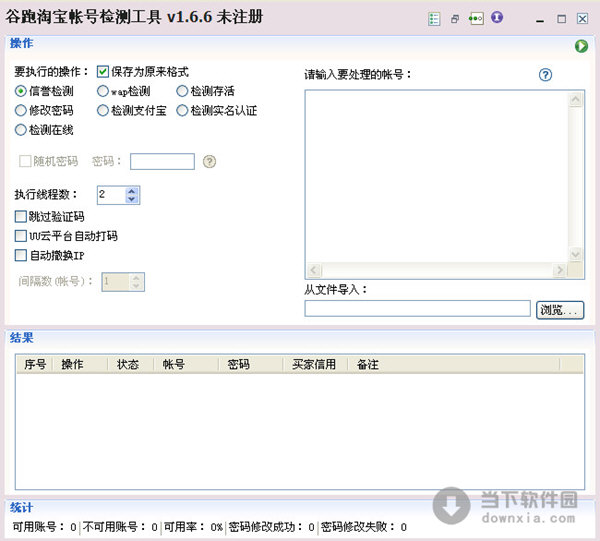Select 修改密码 radio option
Image resolution: width=600 pixels, height=541 pixels.
point(20,111)
